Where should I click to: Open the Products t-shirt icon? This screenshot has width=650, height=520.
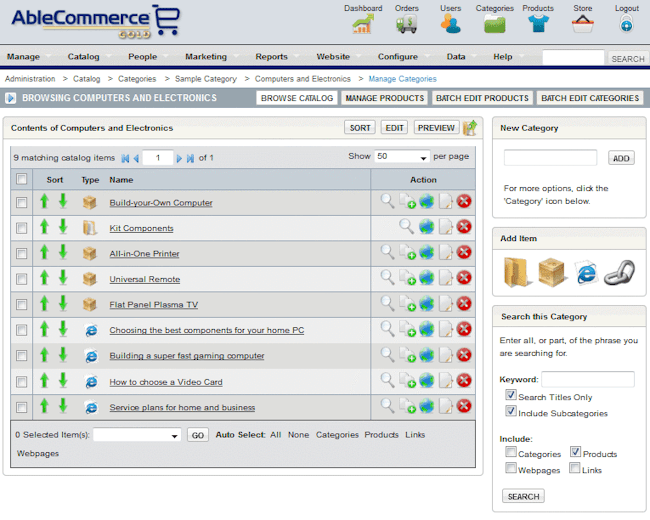pyautogui.click(x=538, y=24)
